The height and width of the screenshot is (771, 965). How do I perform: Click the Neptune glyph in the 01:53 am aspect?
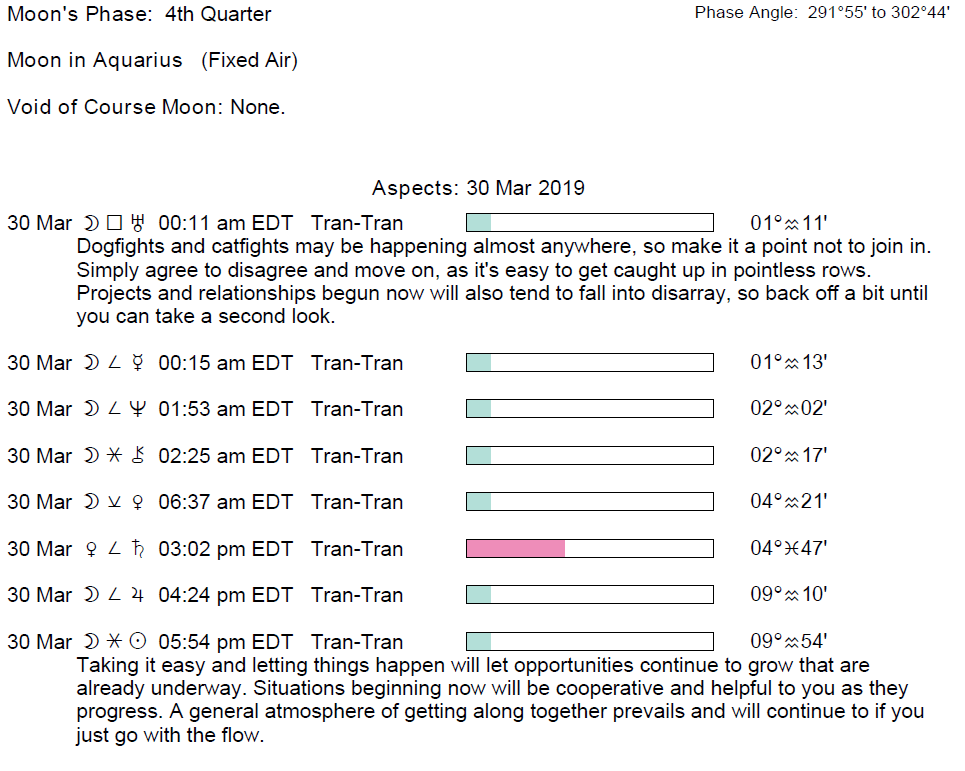point(139,409)
